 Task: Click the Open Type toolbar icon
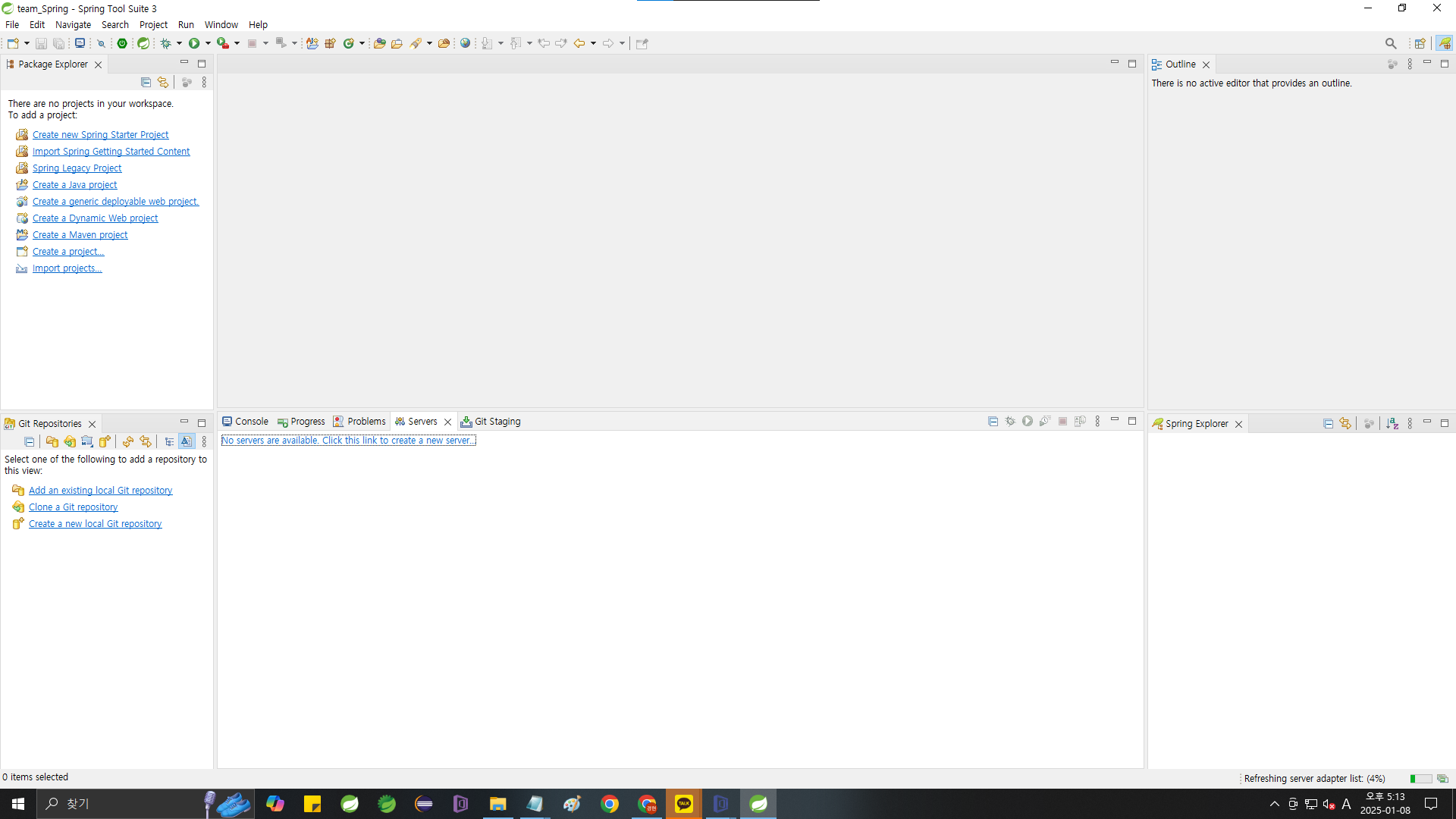coord(380,43)
